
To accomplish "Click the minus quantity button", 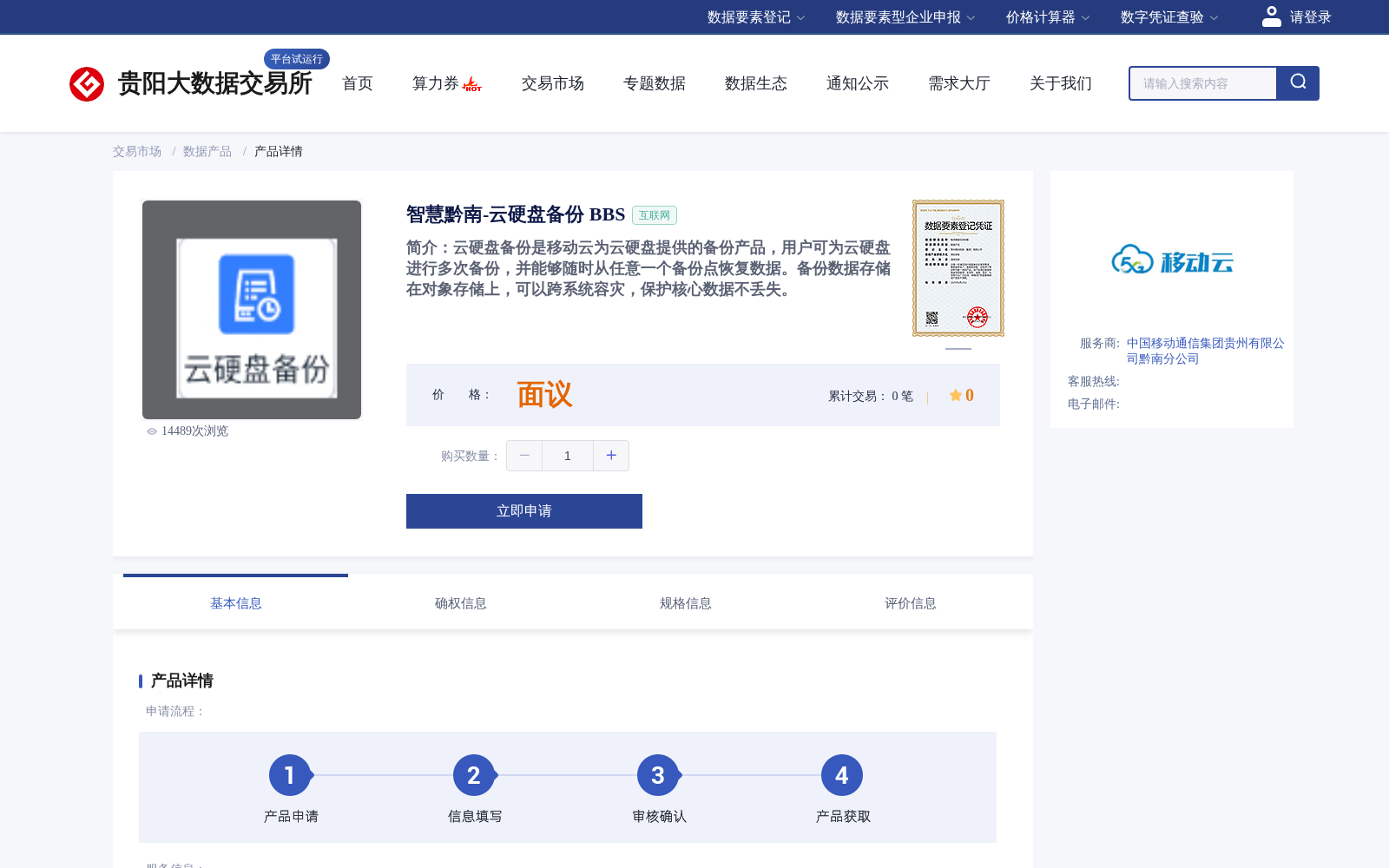I will [524, 456].
